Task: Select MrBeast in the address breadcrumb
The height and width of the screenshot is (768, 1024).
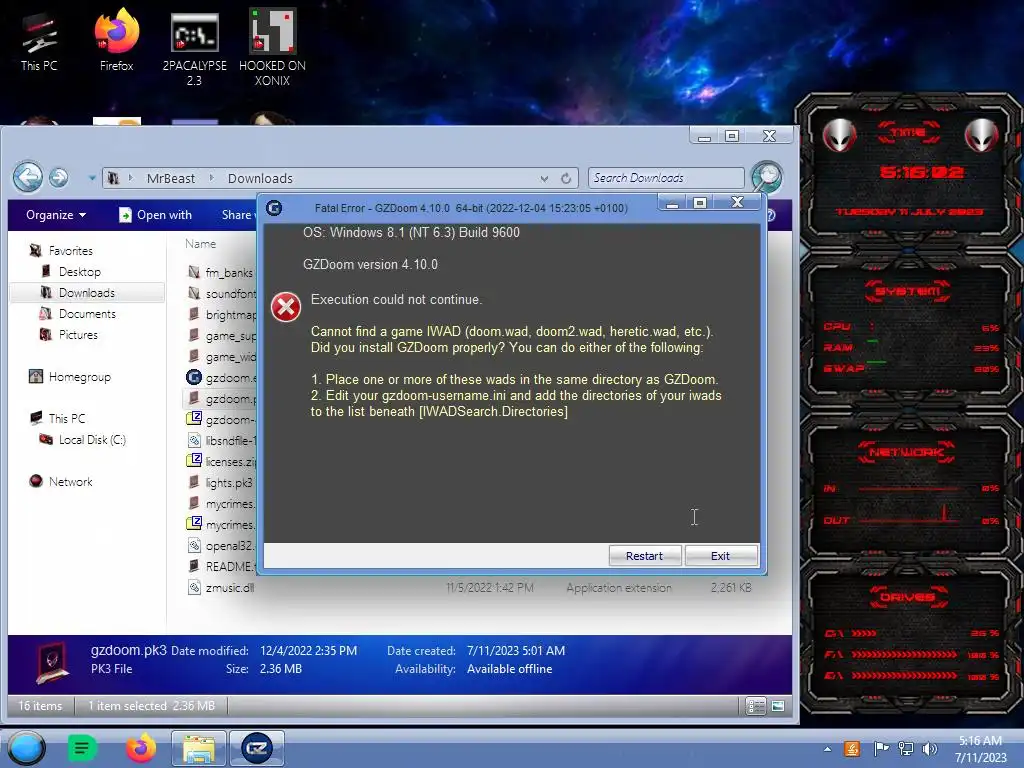Action: coord(170,178)
